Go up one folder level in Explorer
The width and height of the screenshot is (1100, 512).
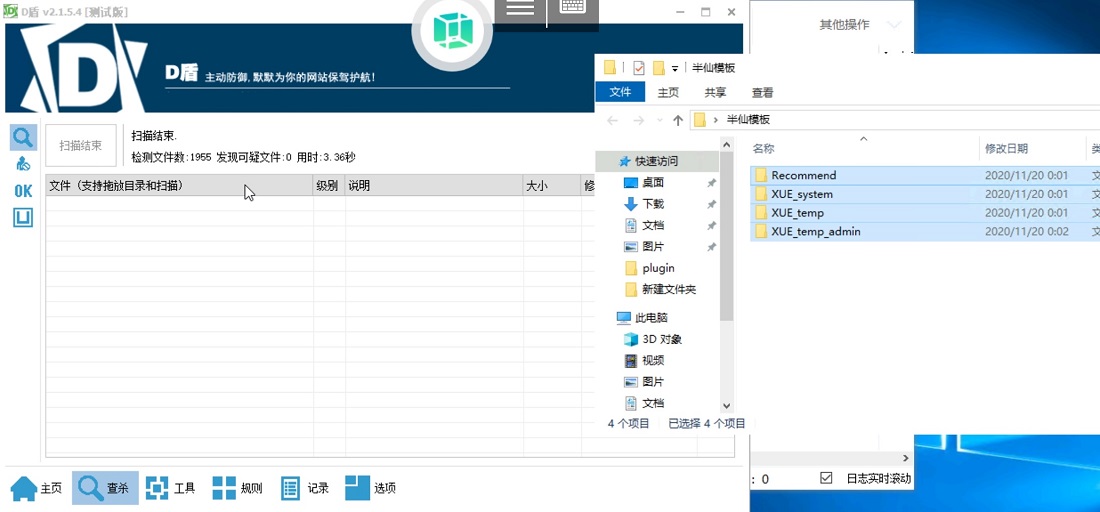678,120
